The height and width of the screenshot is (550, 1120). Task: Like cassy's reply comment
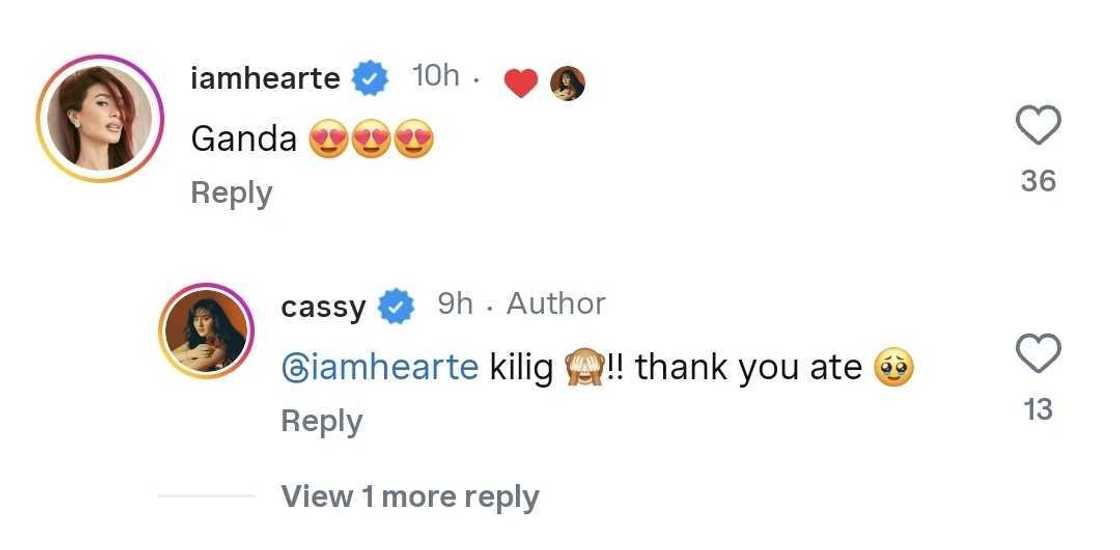(1038, 354)
